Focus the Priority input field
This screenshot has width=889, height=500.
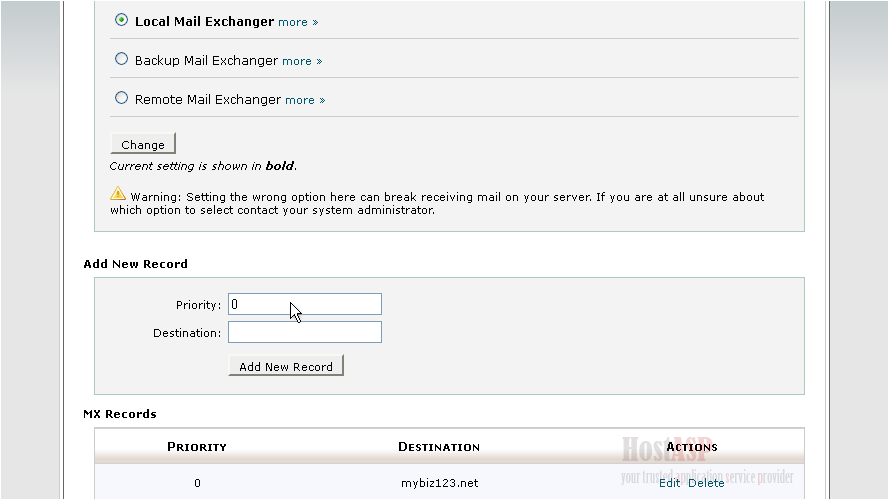pos(304,304)
